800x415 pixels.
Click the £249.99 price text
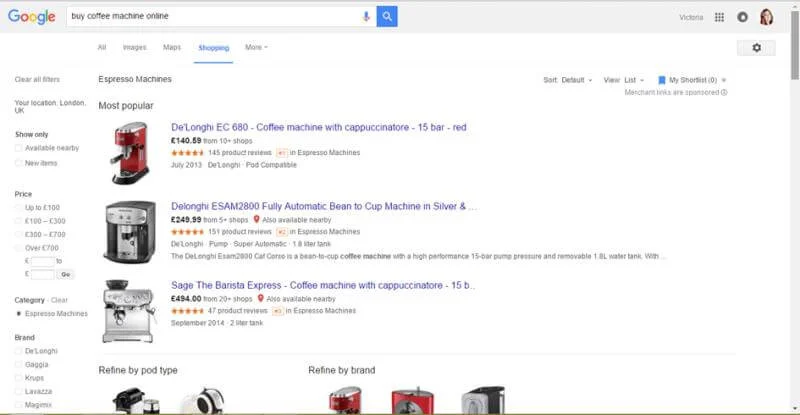coord(186,219)
